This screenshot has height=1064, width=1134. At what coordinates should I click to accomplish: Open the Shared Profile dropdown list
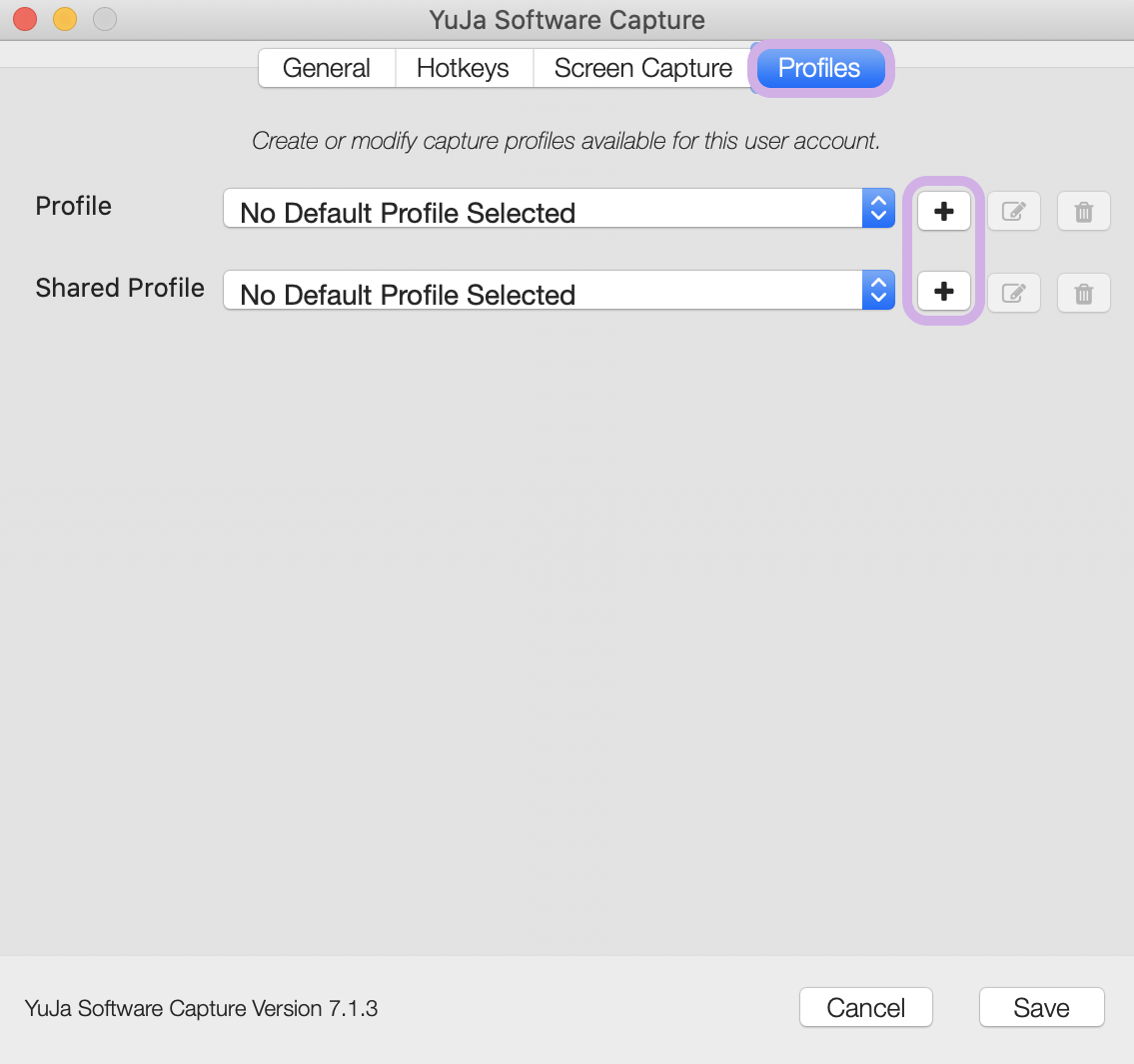point(560,290)
